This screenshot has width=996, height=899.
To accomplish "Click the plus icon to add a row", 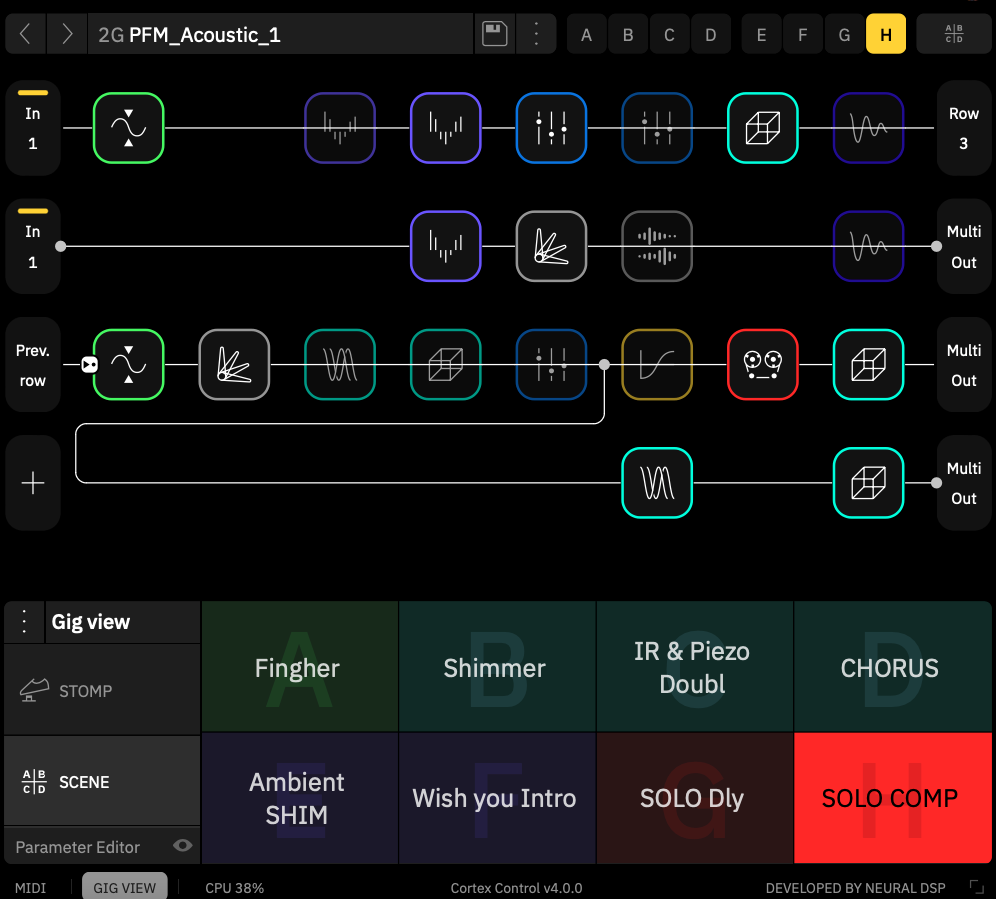I will tap(32, 482).
